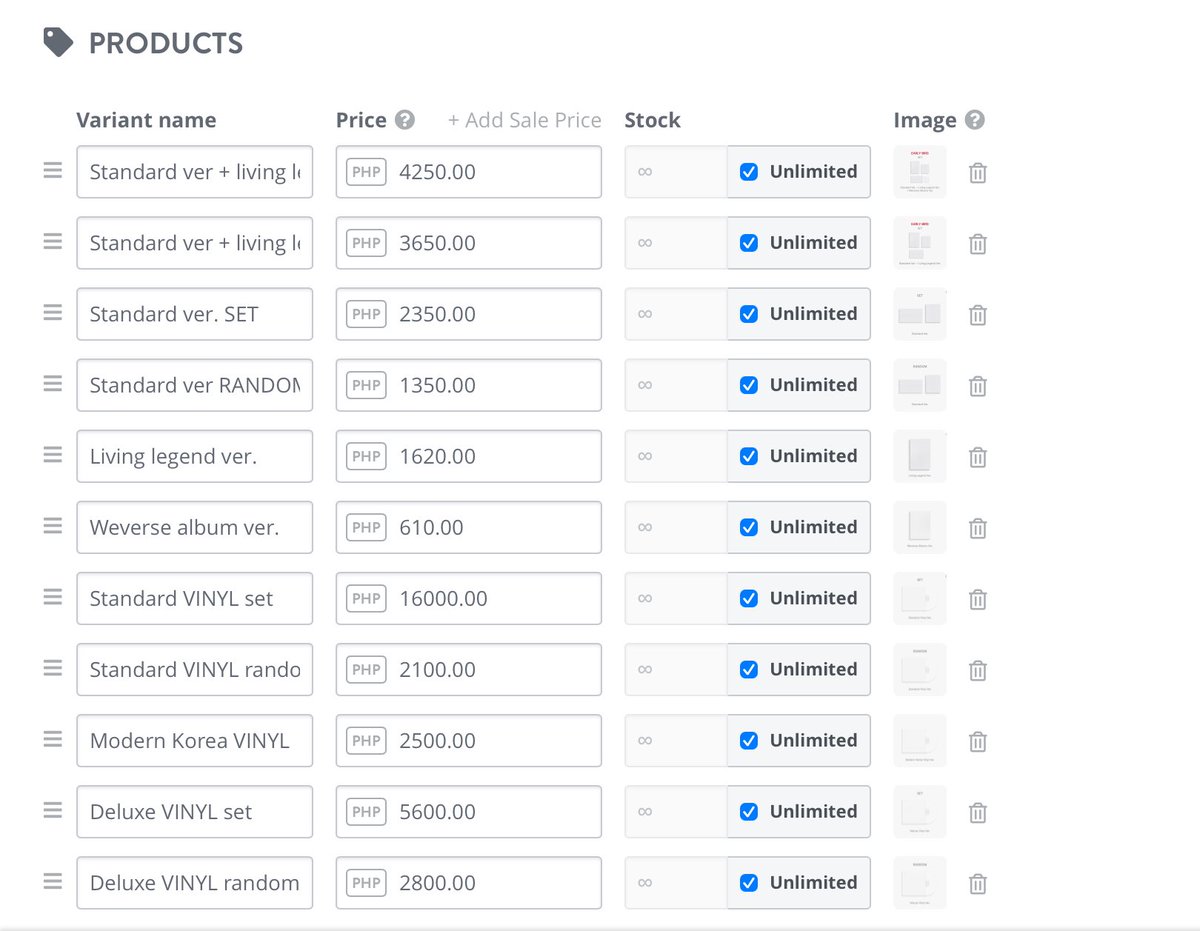Grab reorder handle of 4250.00 variant row
1200x931 pixels.
click(x=53, y=171)
